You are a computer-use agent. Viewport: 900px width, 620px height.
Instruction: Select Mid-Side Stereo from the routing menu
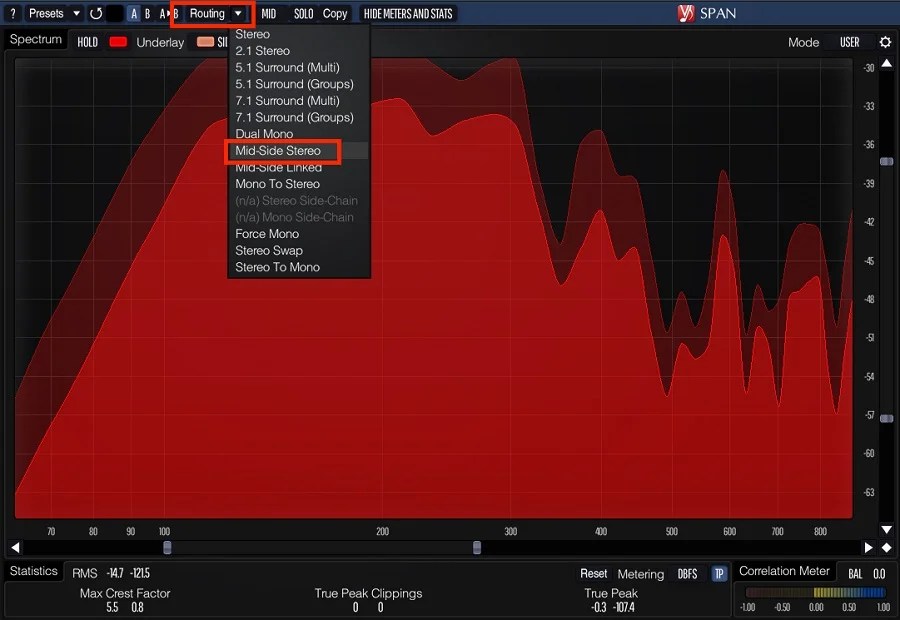(283, 150)
